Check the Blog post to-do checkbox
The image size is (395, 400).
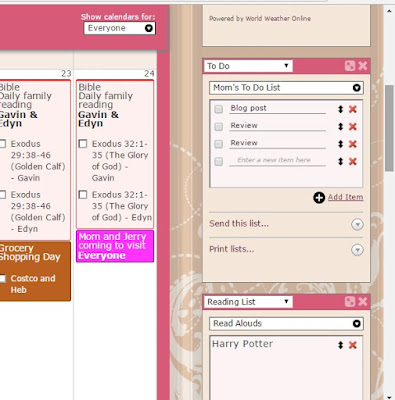[219, 109]
